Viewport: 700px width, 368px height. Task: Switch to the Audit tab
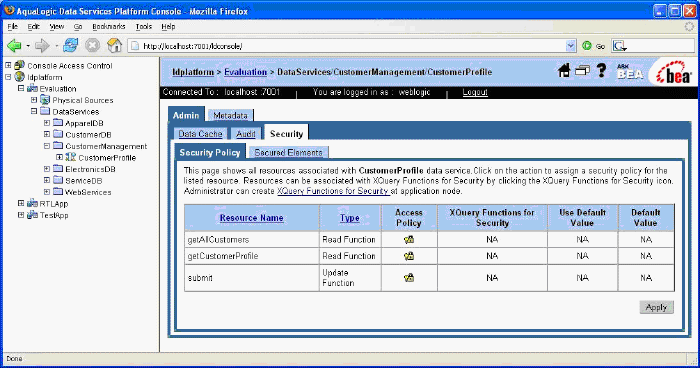246,134
